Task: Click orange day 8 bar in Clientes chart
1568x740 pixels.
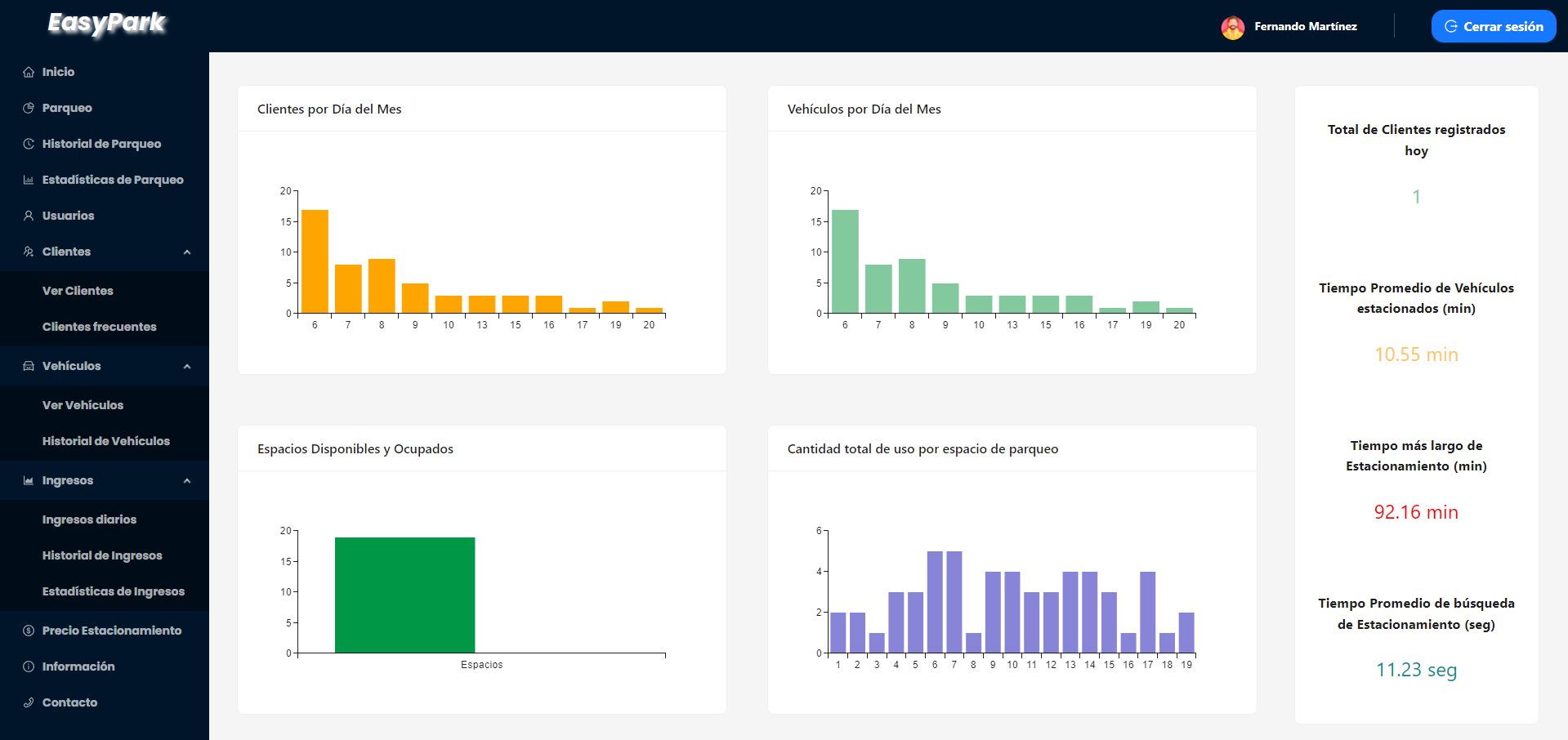Action: [x=382, y=286]
